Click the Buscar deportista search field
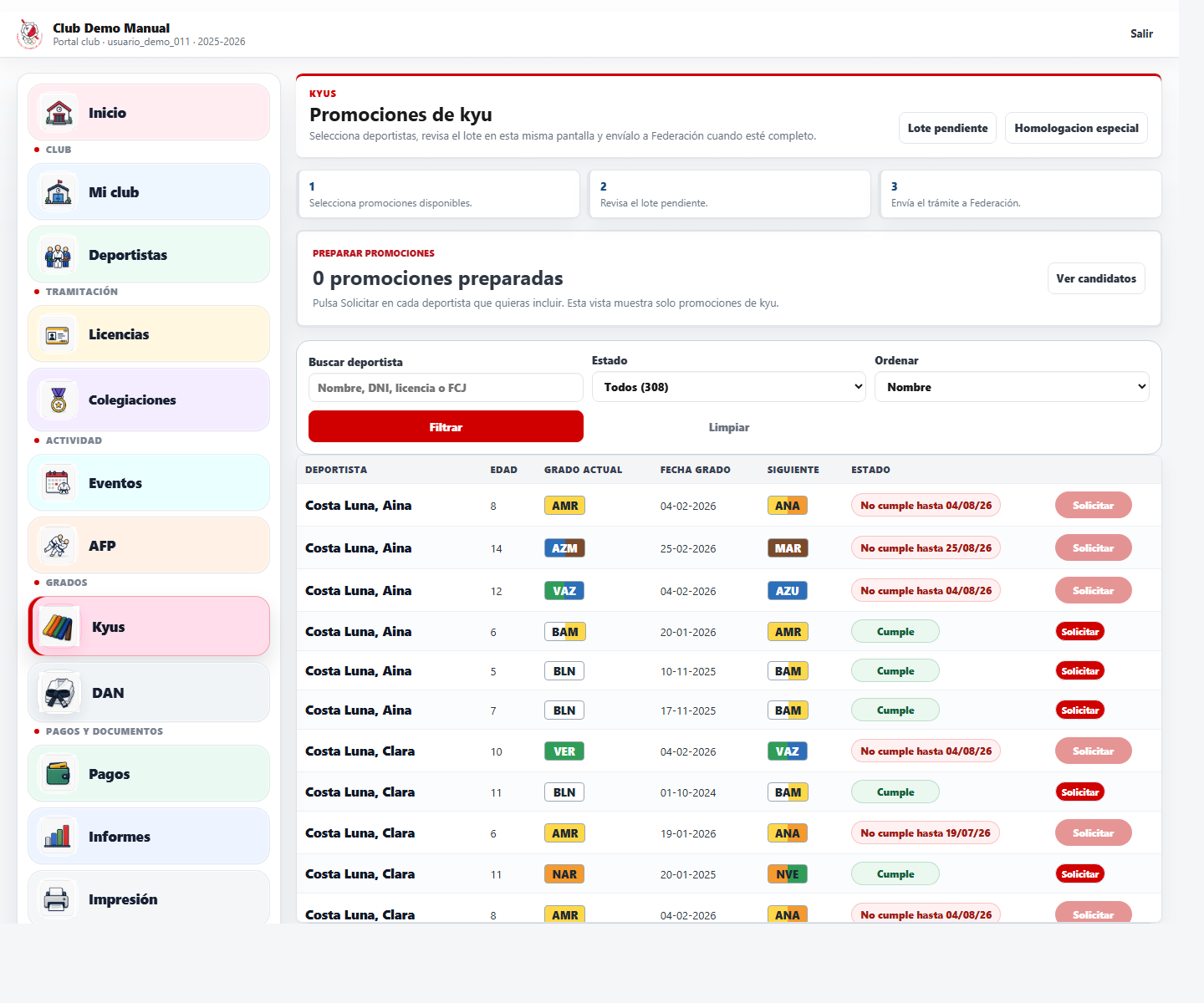 click(446, 388)
